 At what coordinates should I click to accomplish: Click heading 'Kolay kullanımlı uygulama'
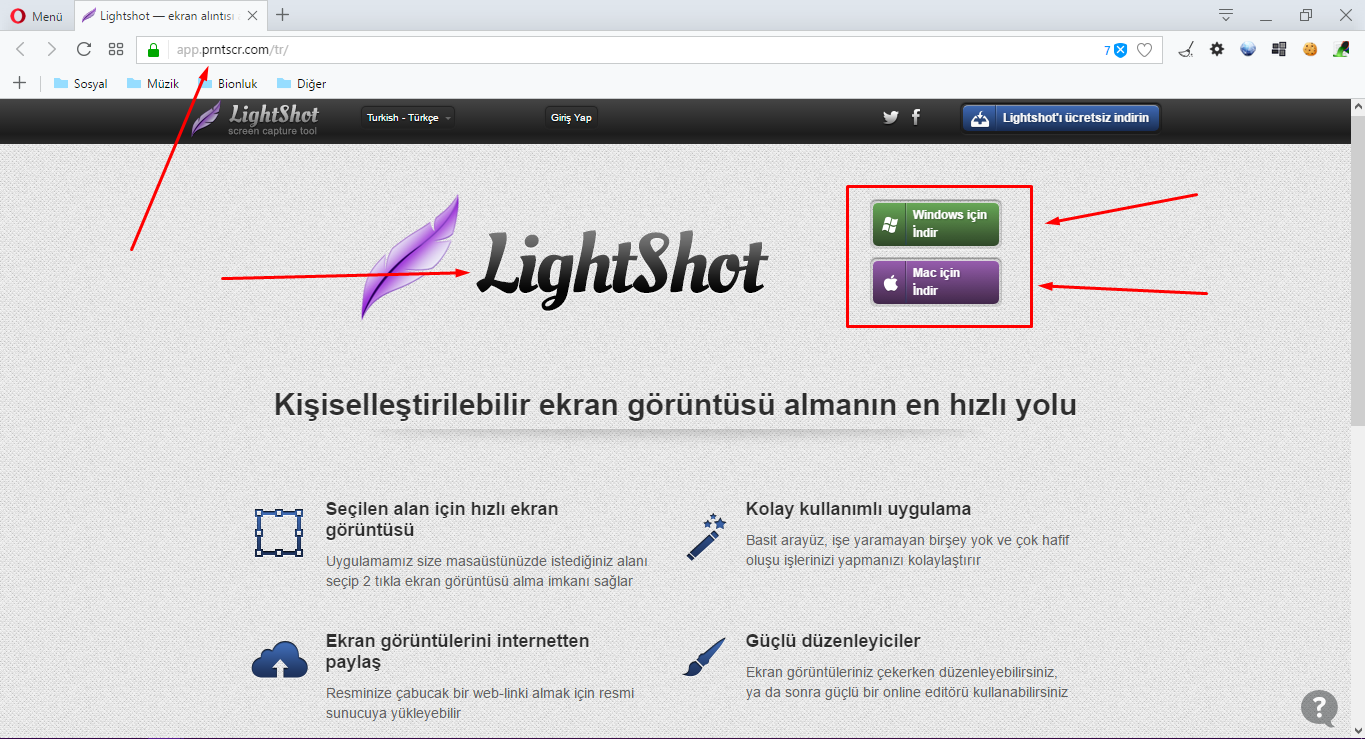point(858,509)
